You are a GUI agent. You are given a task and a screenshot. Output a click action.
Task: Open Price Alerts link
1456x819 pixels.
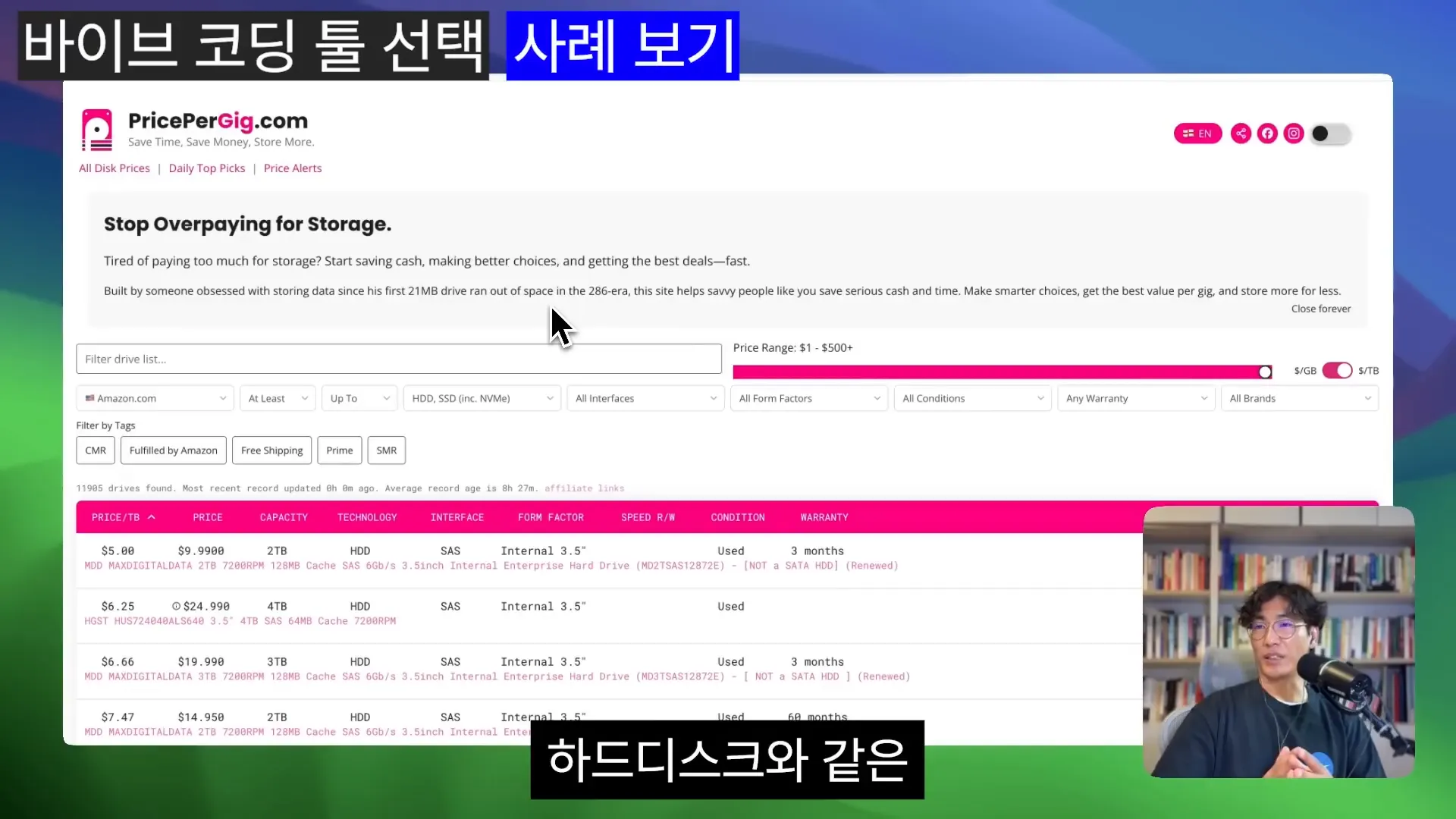click(x=293, y=168)
